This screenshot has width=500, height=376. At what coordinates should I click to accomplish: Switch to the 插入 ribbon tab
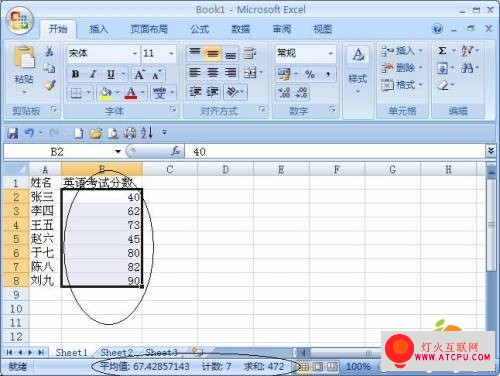click(99, 29)
